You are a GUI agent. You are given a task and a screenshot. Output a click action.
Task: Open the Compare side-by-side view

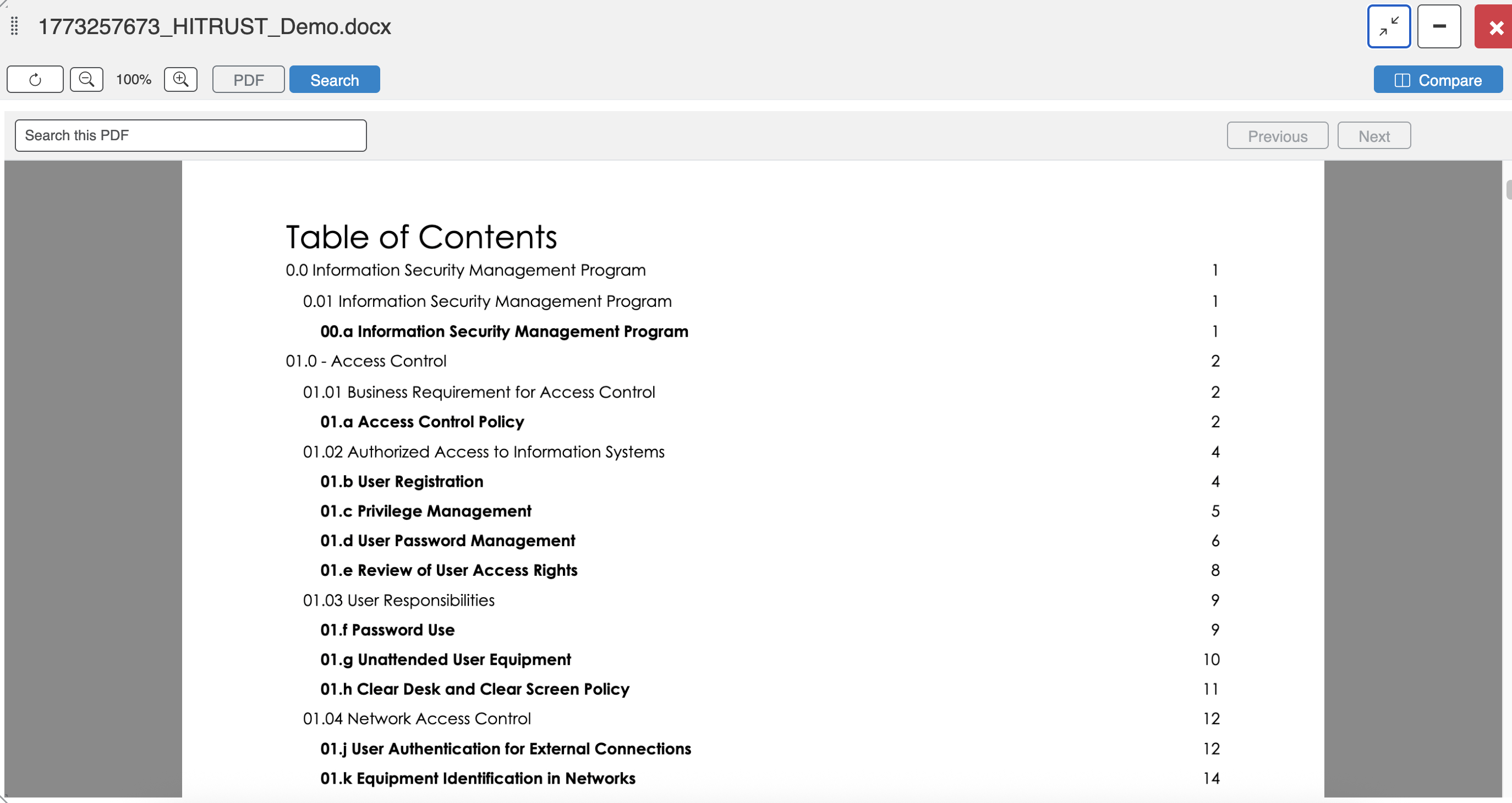1438,80
